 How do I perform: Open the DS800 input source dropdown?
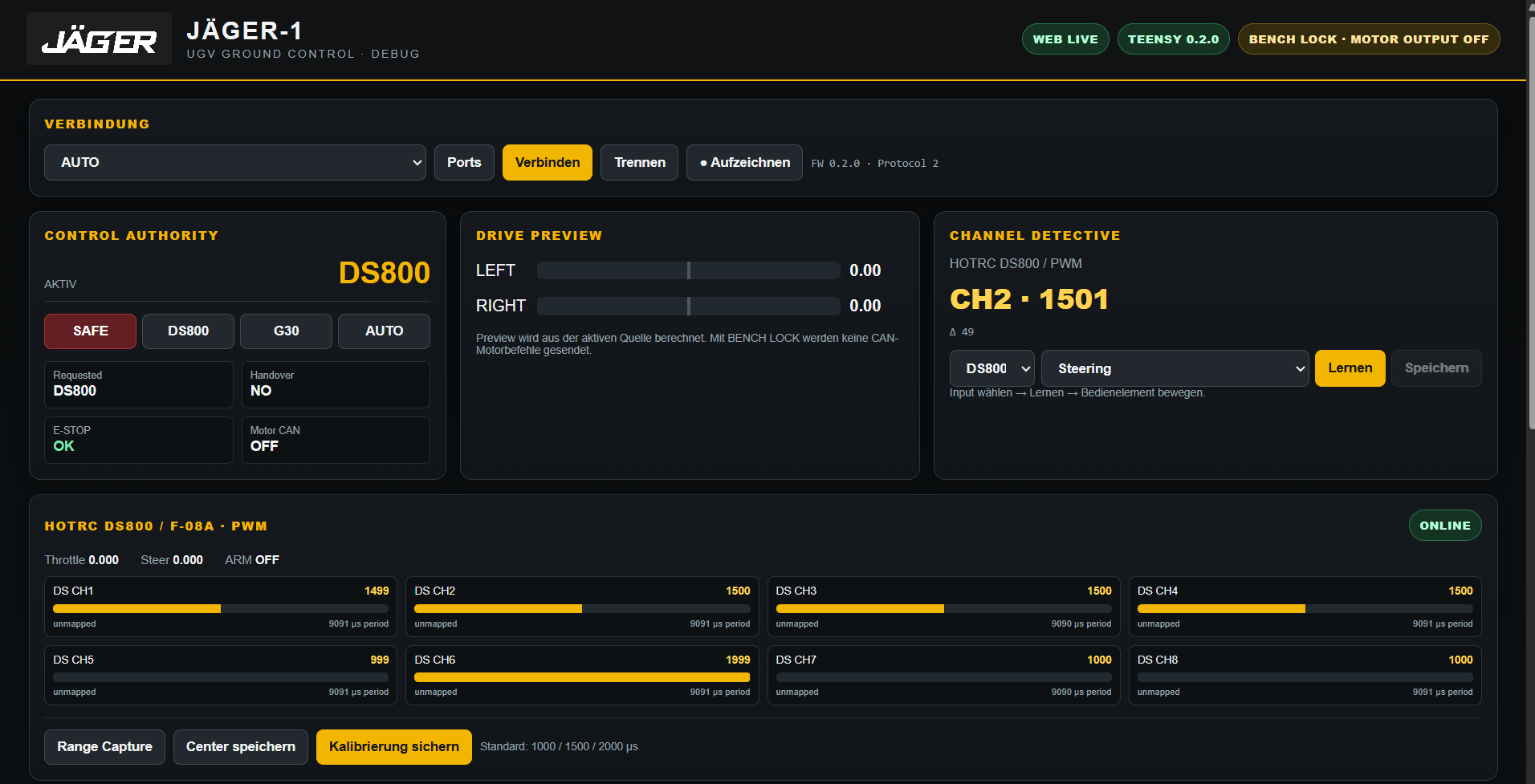pyautogui.click(x=991, y=368)
